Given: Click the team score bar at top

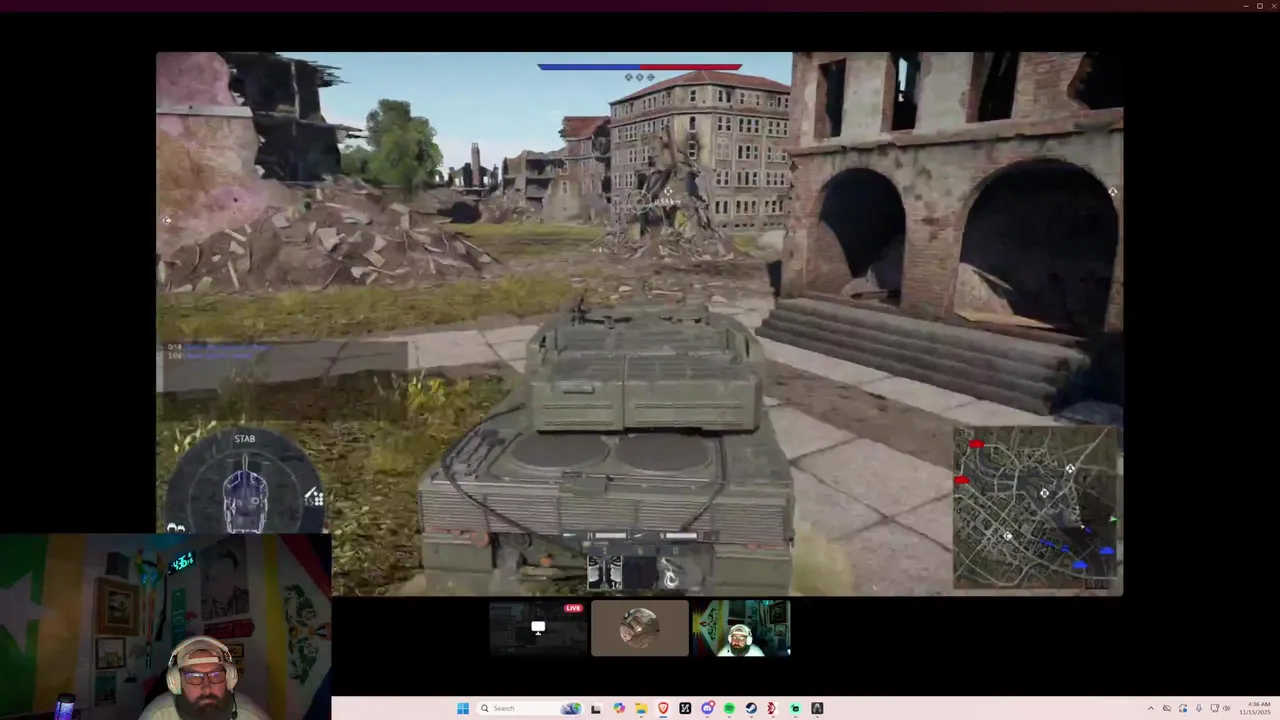Looking at the screenshot, I should 640,67.
